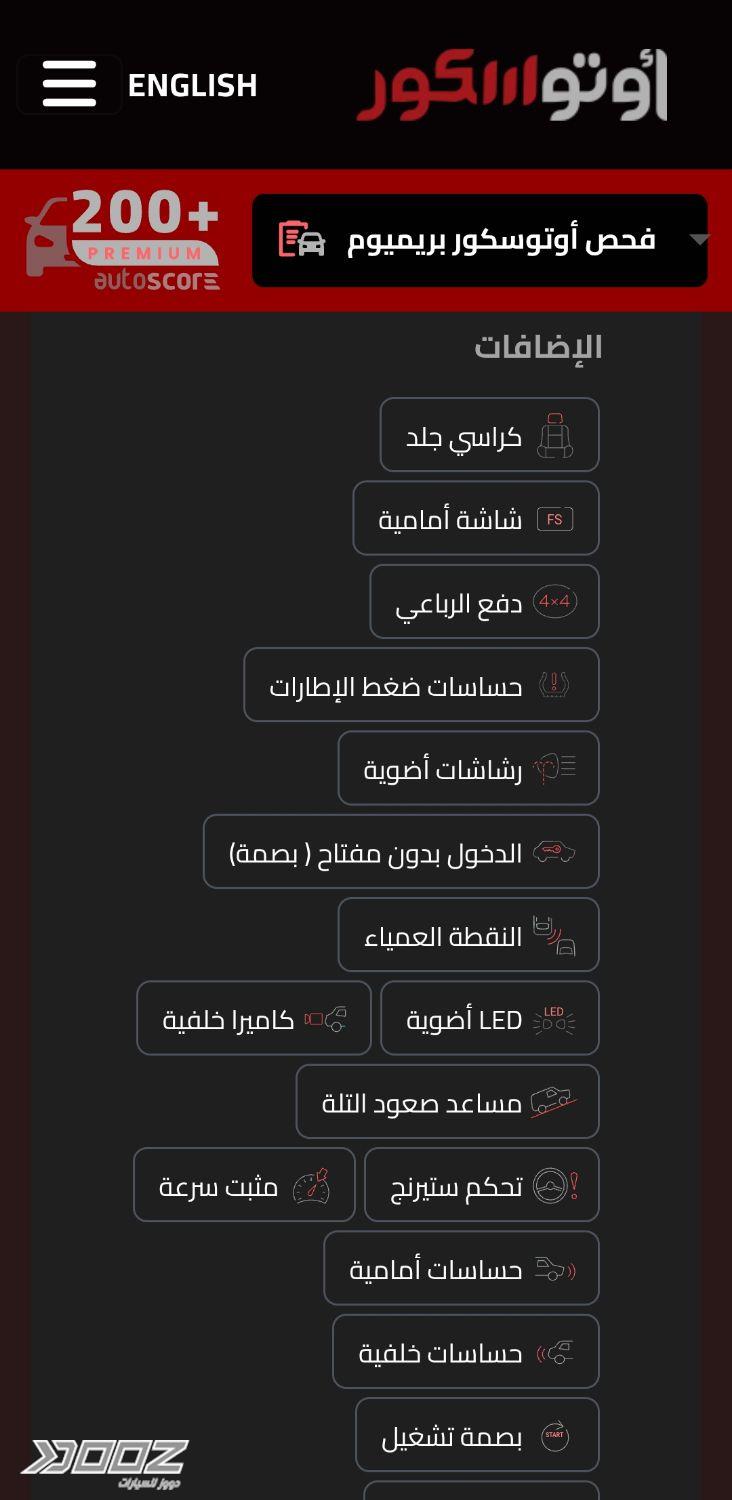Click the leather seats icon
This screenshot has height=1500, width=732.
tap(554, 436)
